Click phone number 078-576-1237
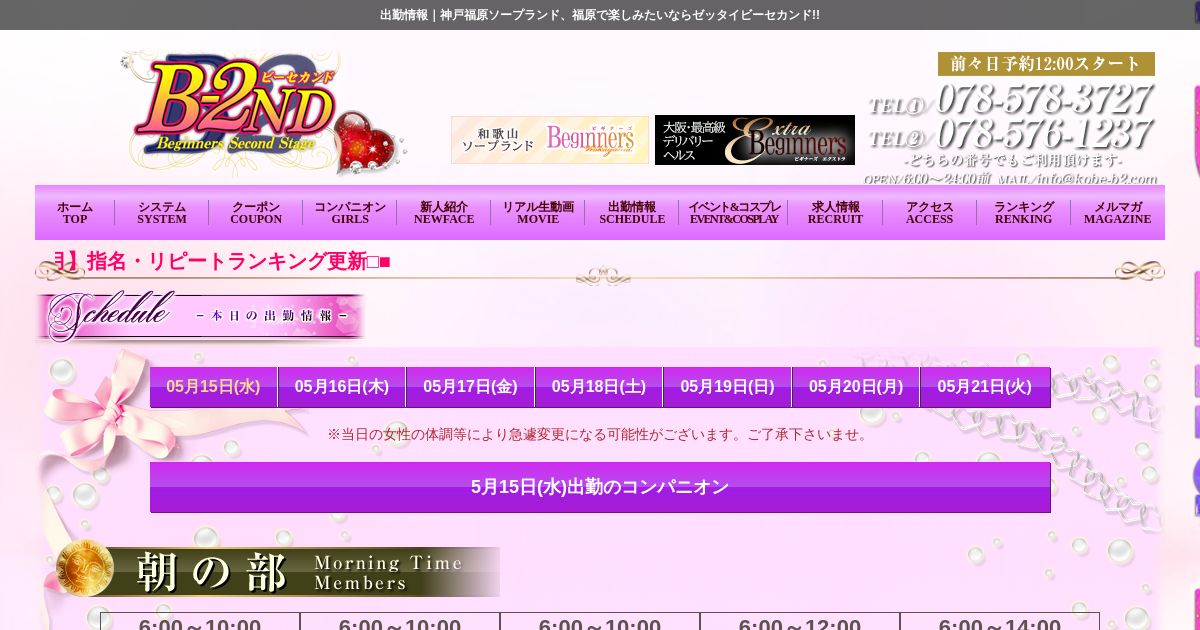The height and width of the screenshot is (630, 1200). (1044, 134)
